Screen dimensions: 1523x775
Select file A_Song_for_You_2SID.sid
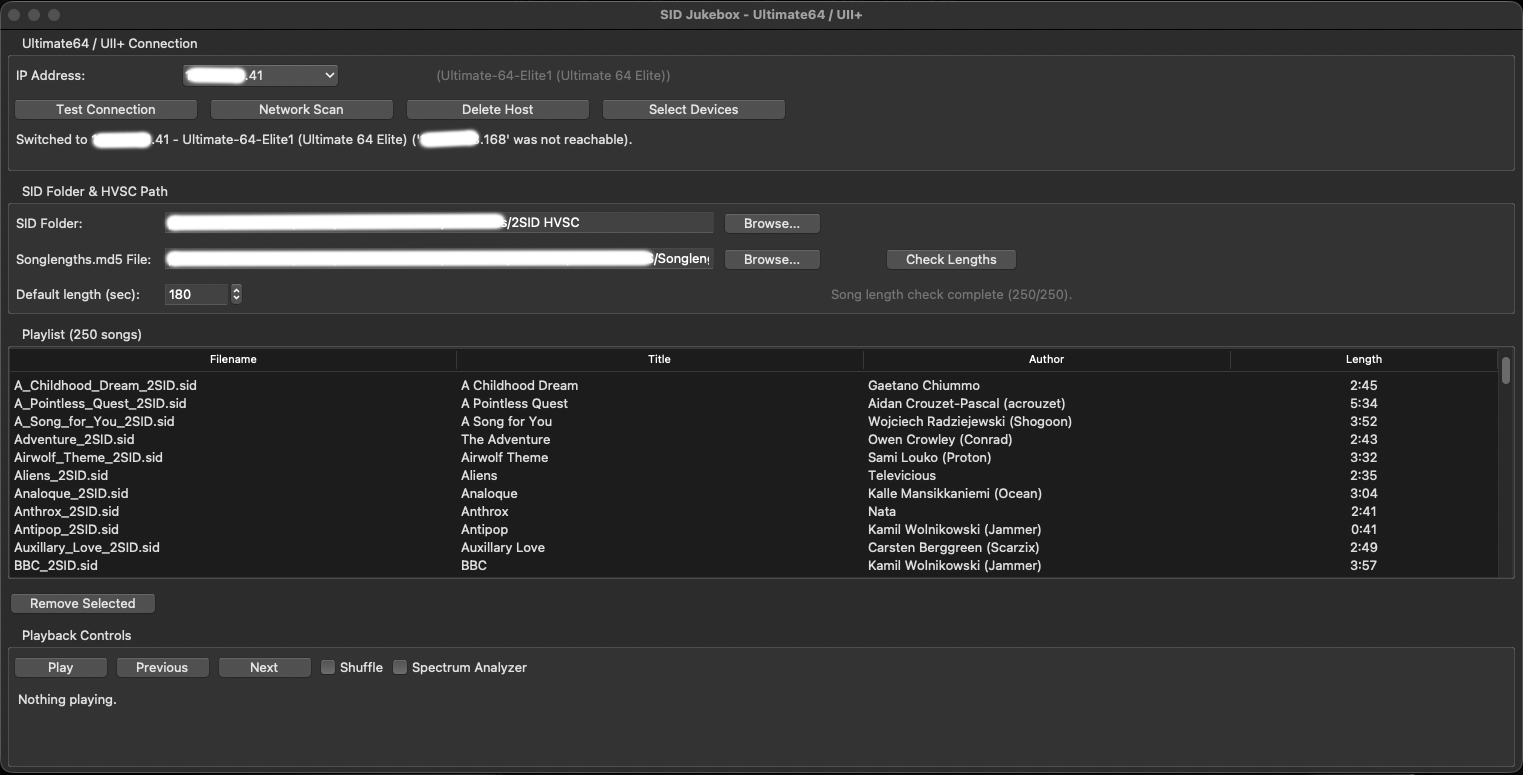click(x=94, y=421)
